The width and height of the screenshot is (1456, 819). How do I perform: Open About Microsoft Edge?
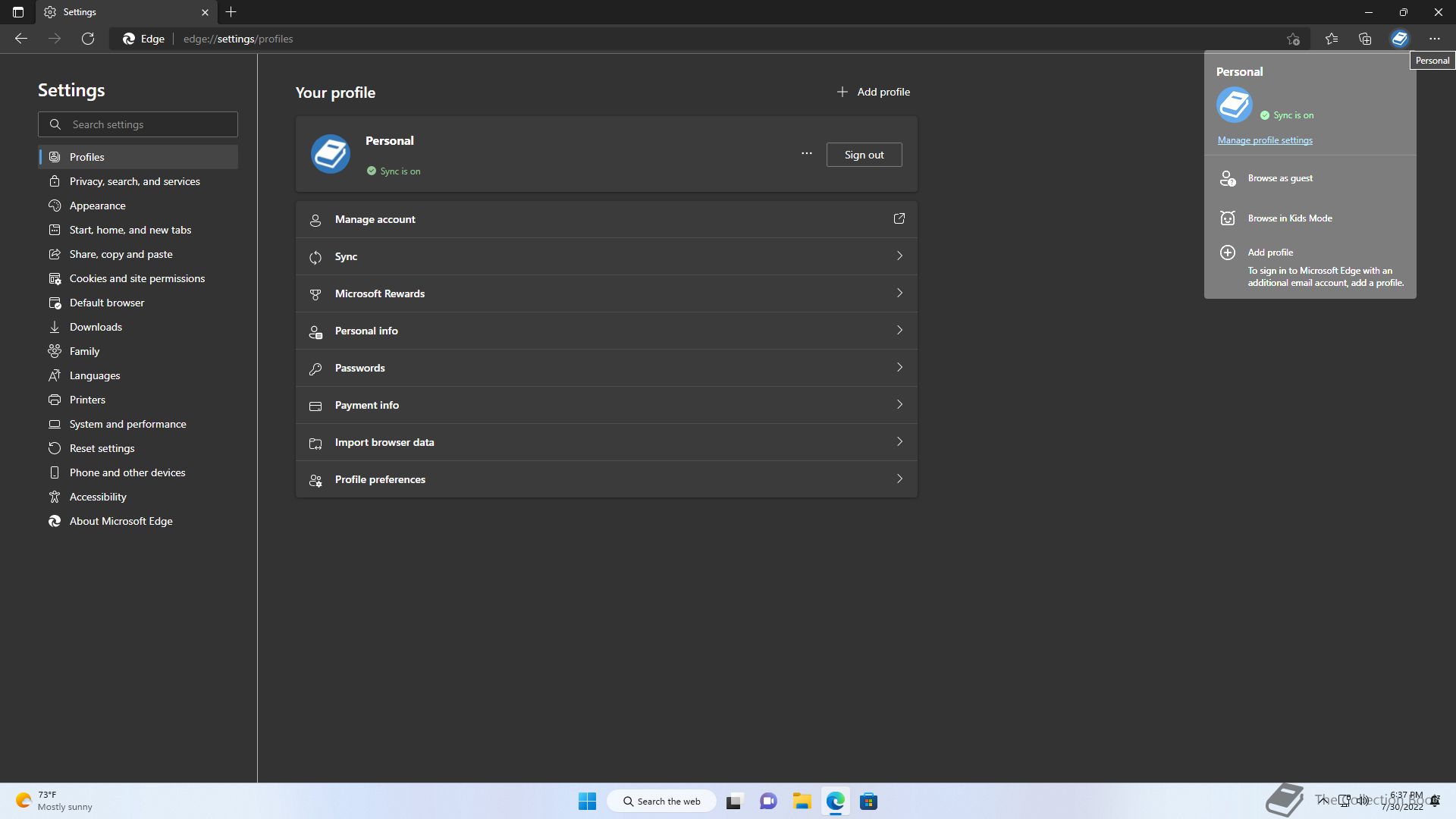[138, 521]
